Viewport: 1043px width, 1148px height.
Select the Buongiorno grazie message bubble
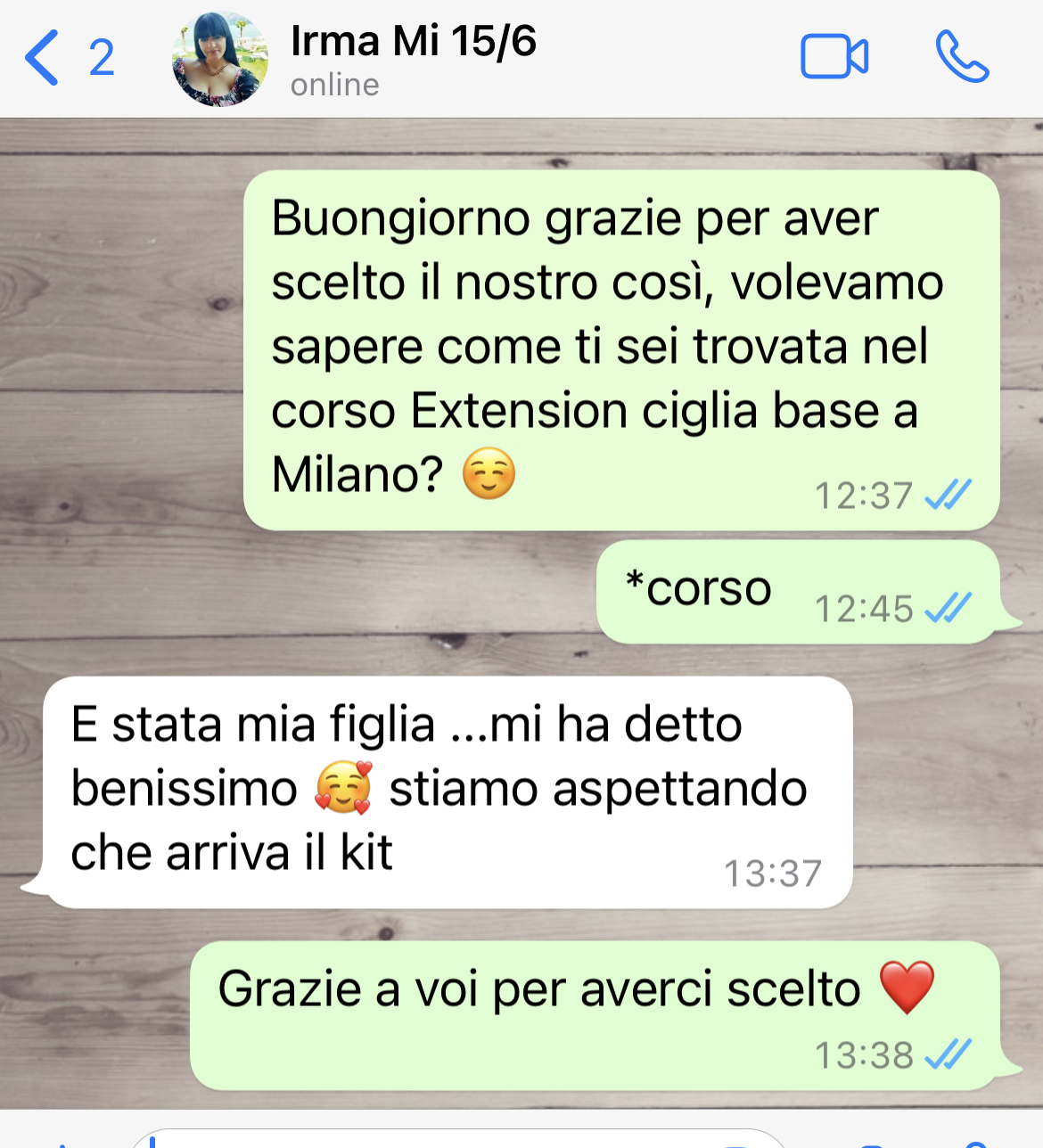621,350
